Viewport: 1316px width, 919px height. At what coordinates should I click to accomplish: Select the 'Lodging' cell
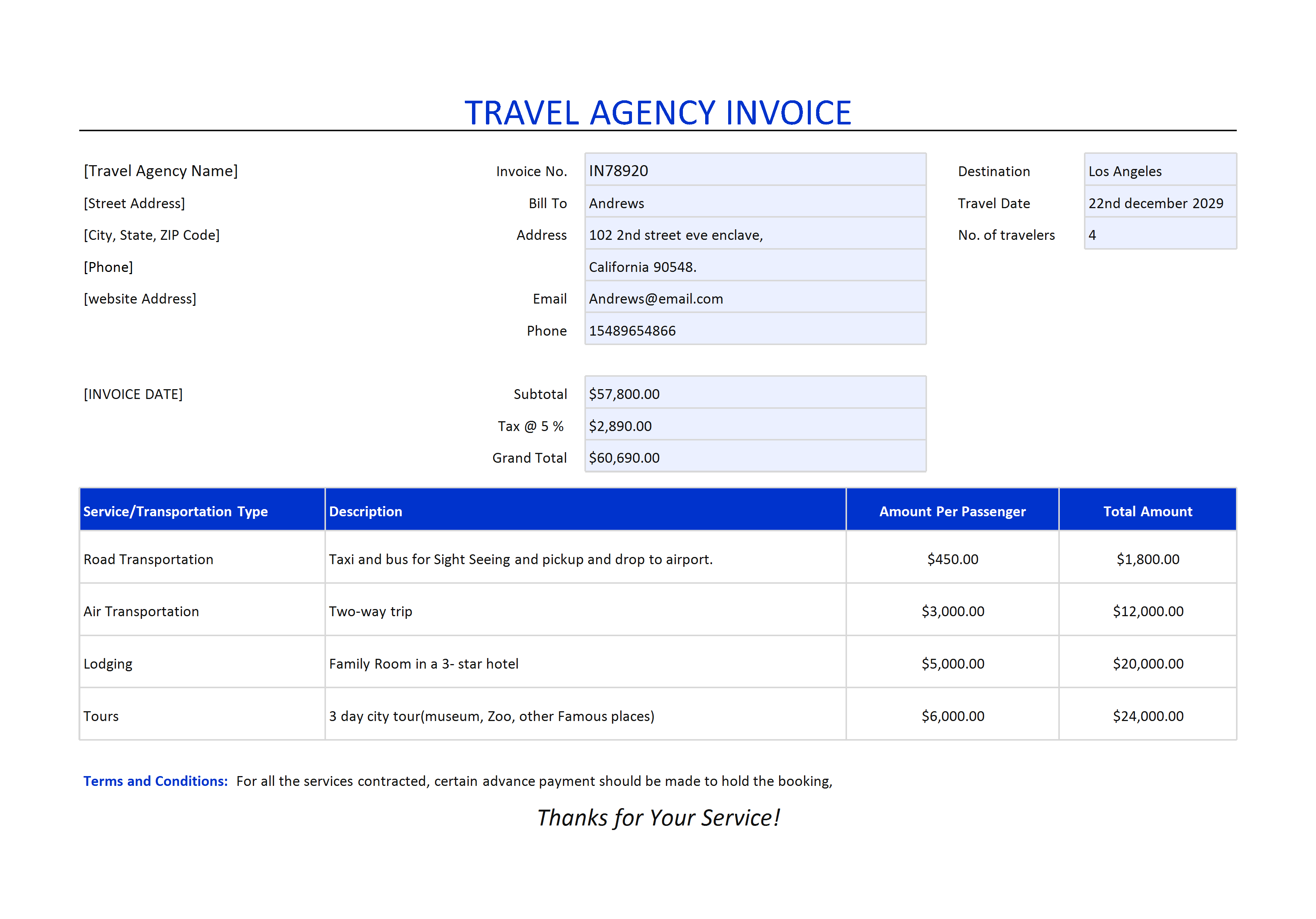coord(202,662)
